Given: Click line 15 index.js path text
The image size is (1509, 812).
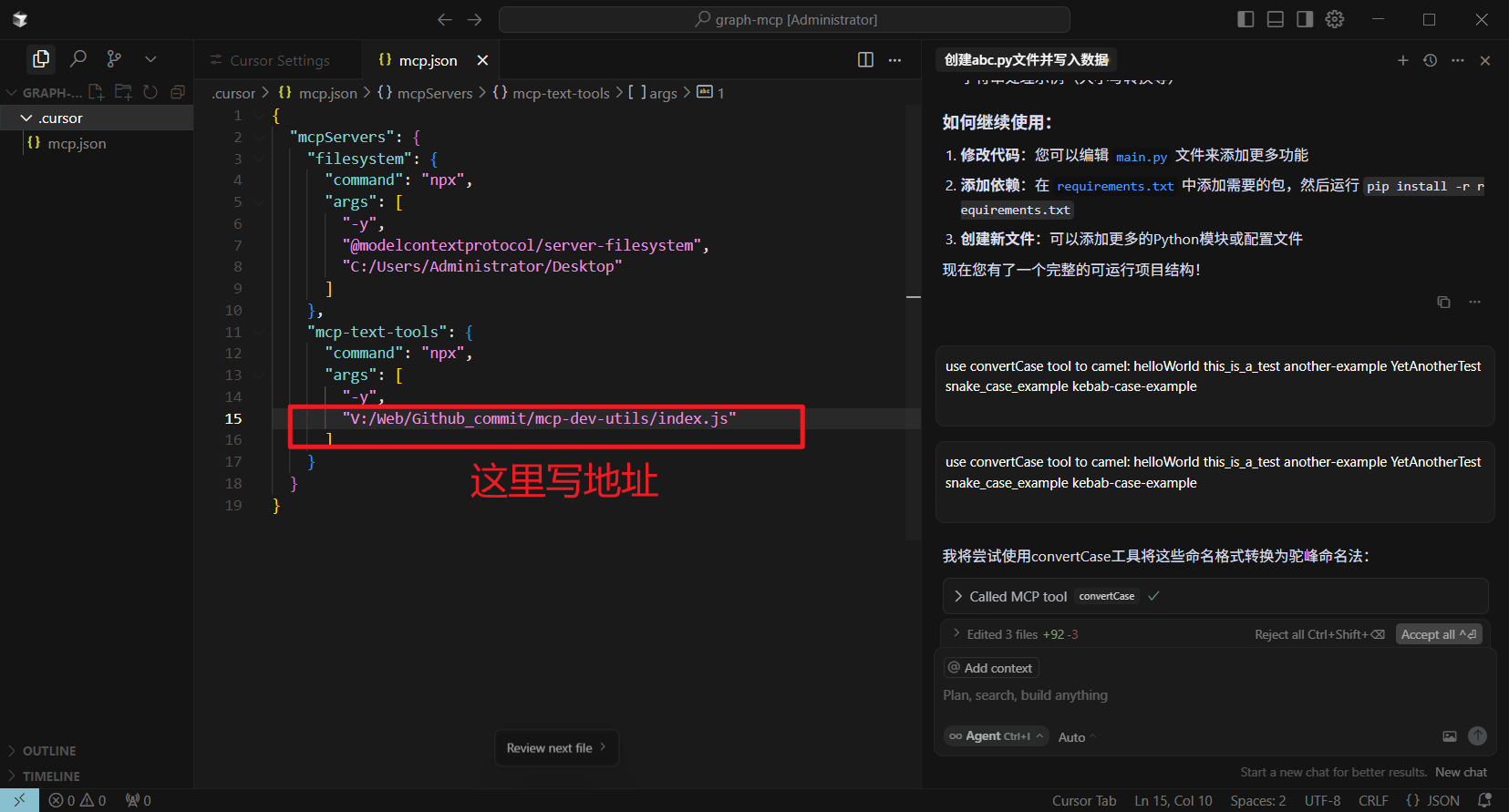Looking at the screenshot, I should (539, 418).
